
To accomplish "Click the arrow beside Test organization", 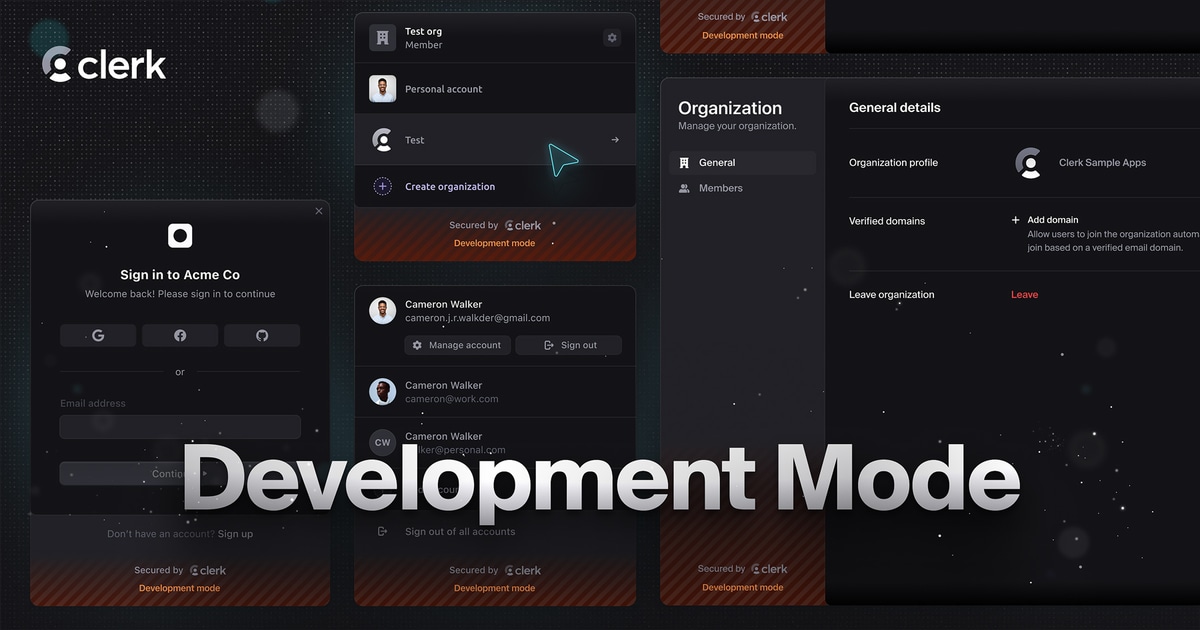I will pyautogui.click(x=614, y=140).
